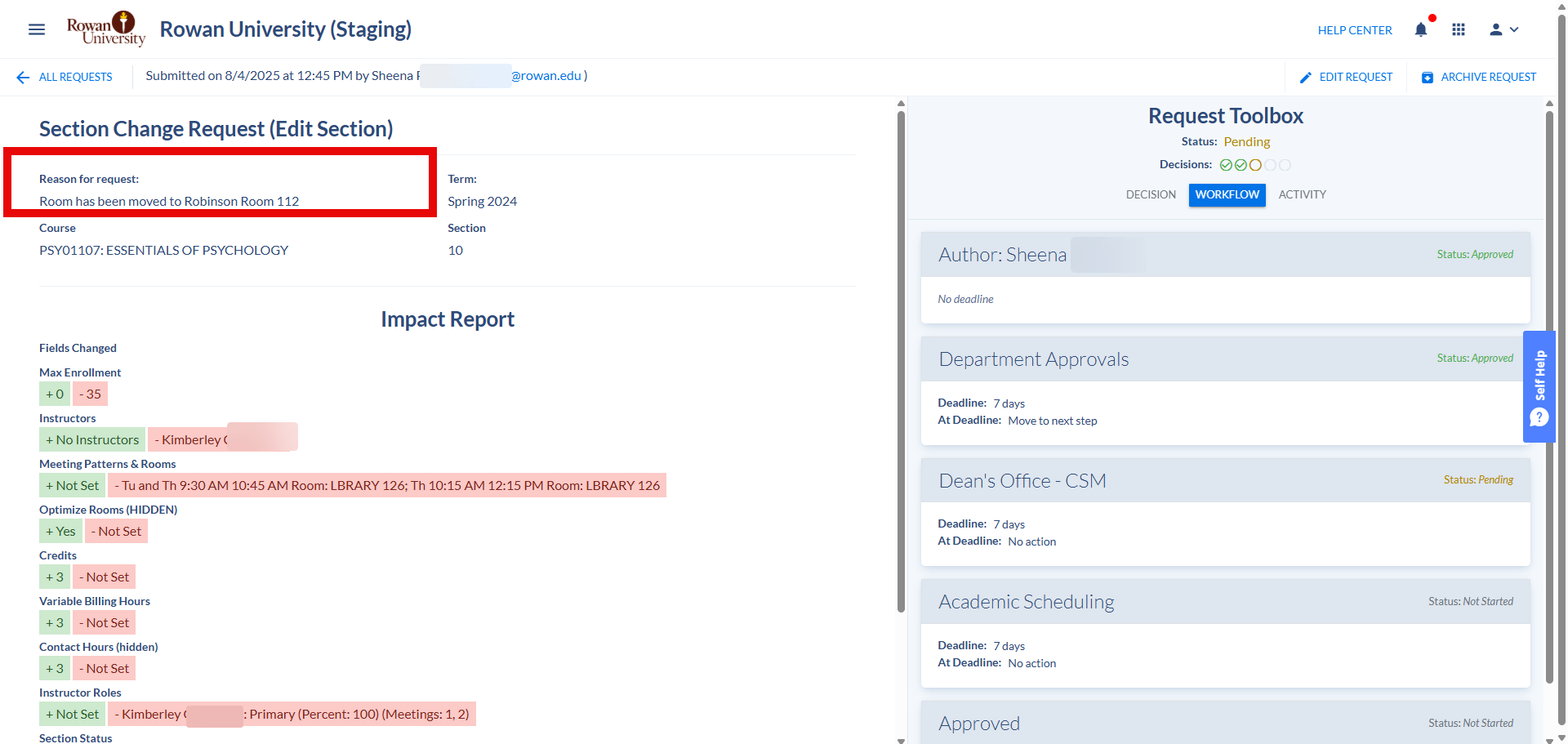Image resolution: width=1568 pixels, height=744 pixels.
Task: Click the Rowan University logo
Action: click(x=106, y=29)
